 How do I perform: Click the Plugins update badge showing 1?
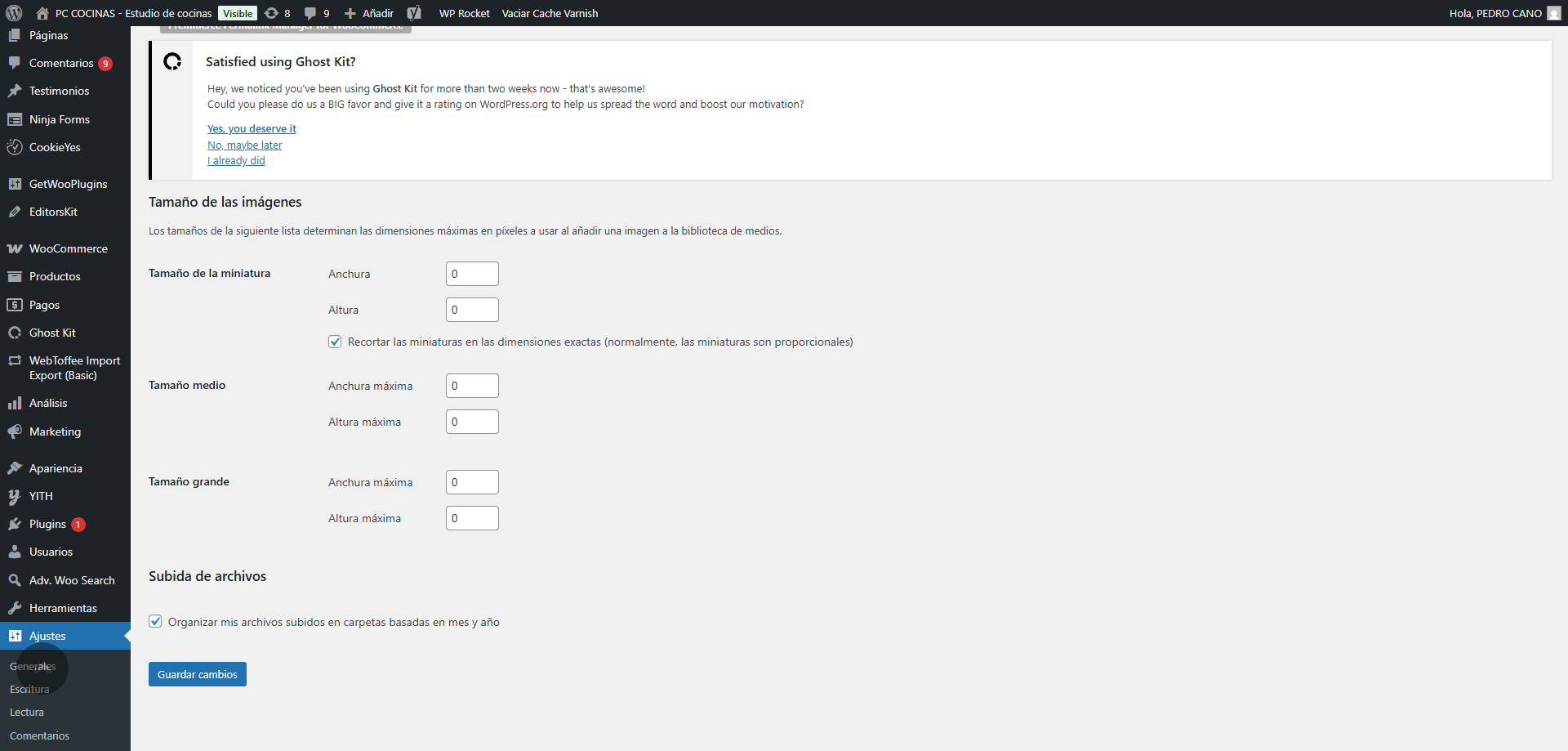pyautogui.click(x=78, y=525)
